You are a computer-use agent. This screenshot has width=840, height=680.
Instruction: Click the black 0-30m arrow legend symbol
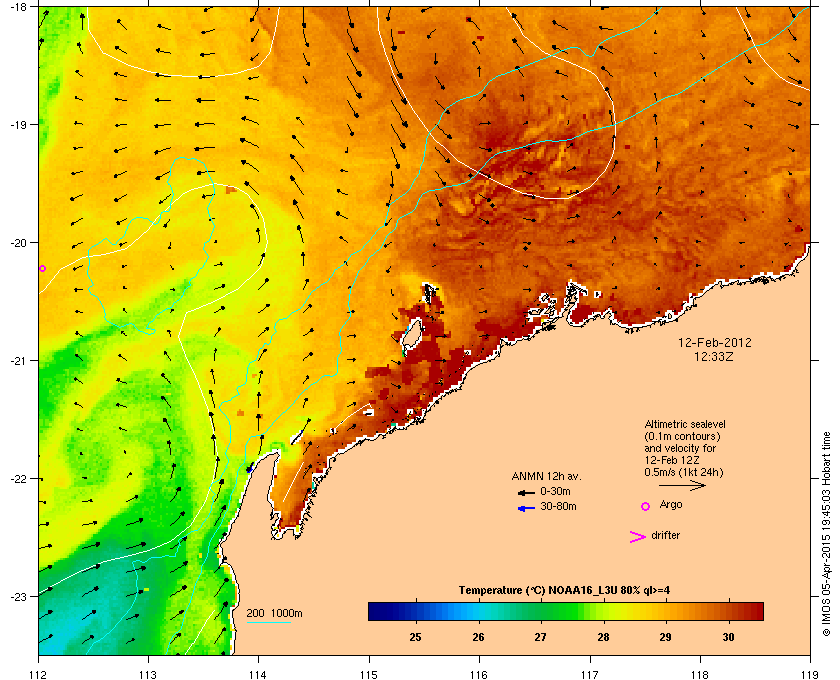[526, 492]
